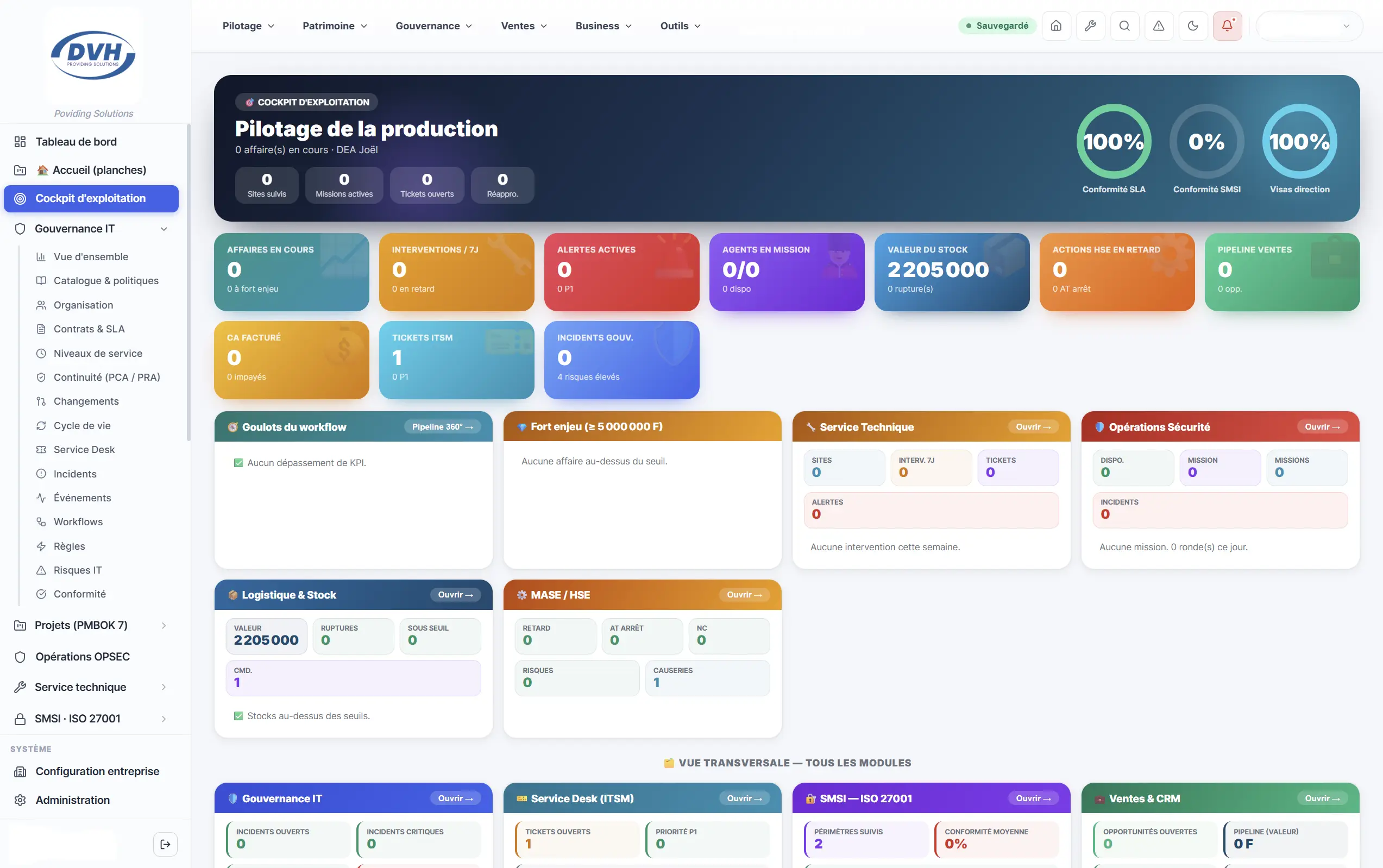Click the Conformité SLA progress ring
Screen dimensions: 1383x868
(x=1114, y=142)
